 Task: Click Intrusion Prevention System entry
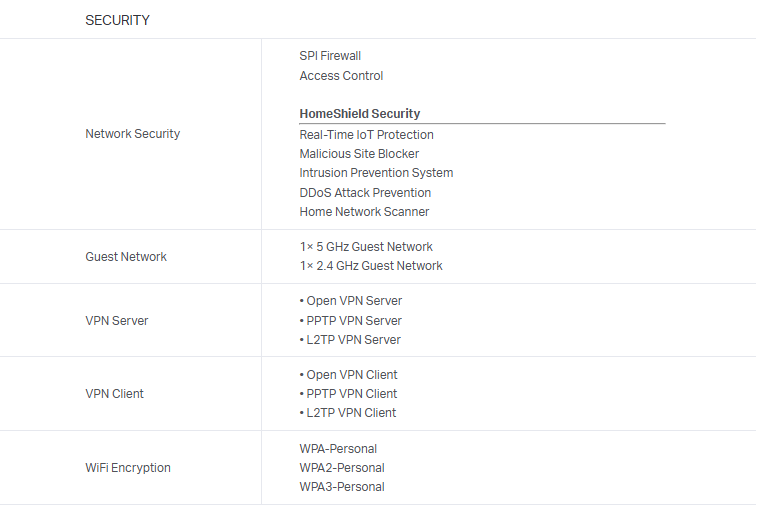376,173
